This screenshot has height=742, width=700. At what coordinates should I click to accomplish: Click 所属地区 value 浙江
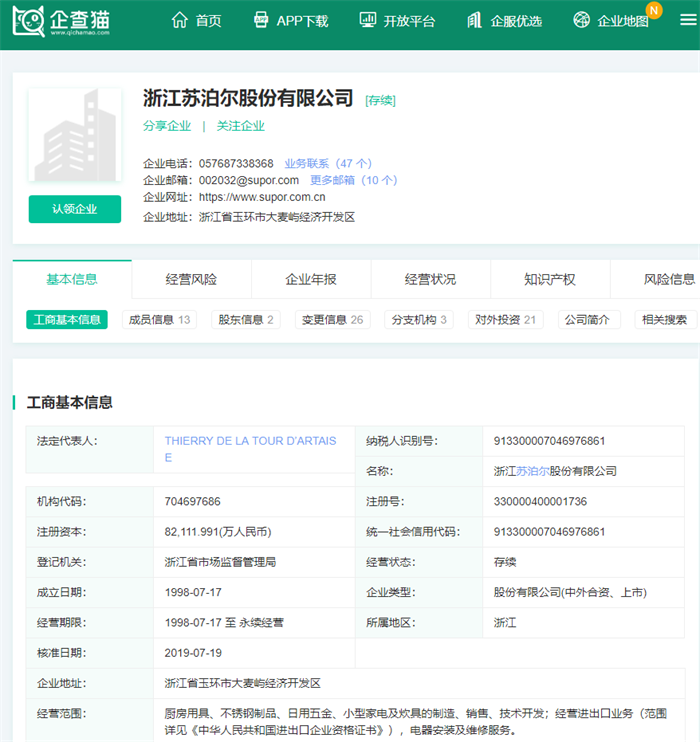pyautogui.click(x=505, y=623)
